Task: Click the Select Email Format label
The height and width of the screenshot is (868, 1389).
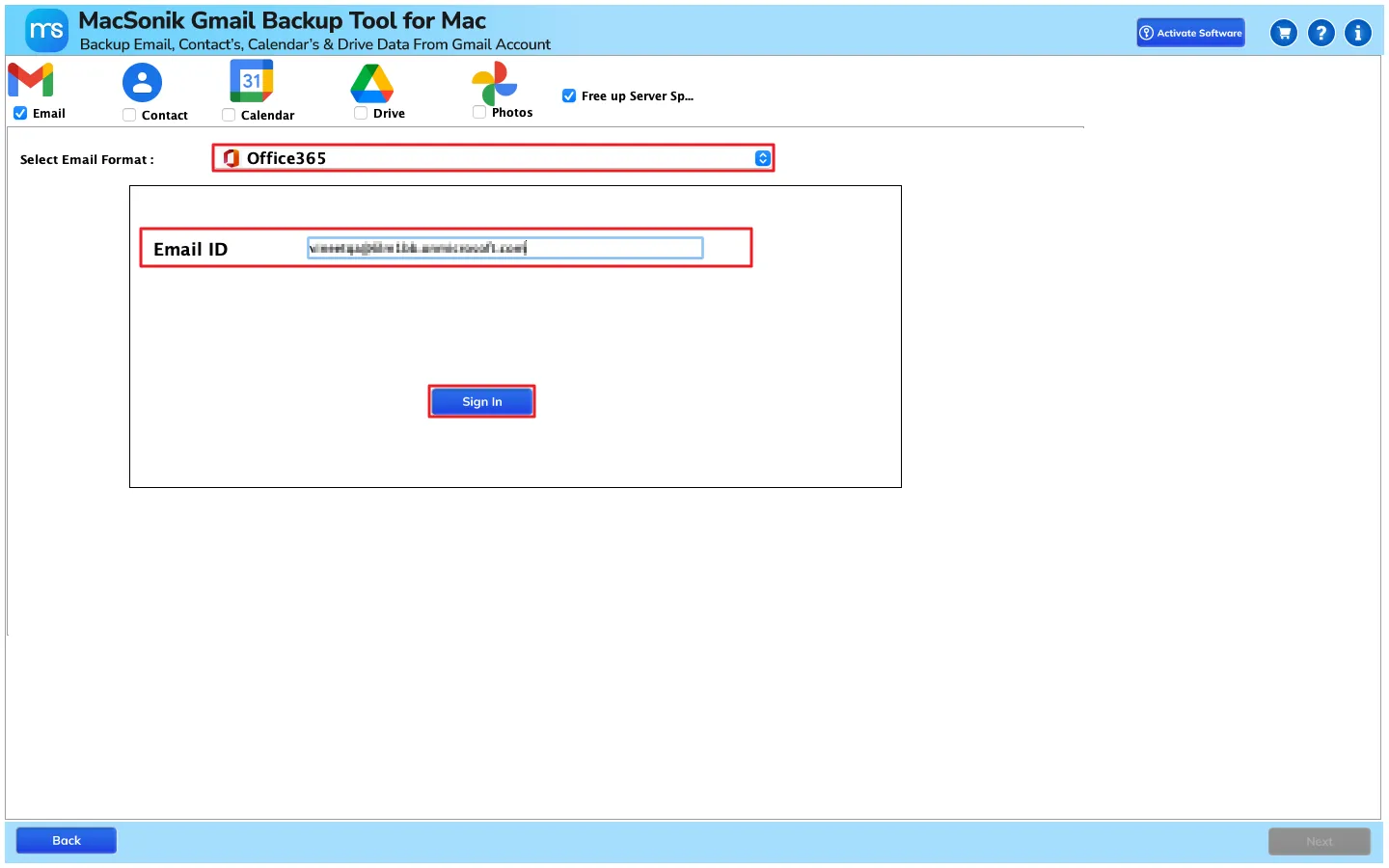Action: pyautogui.click(x=87, y=159)
